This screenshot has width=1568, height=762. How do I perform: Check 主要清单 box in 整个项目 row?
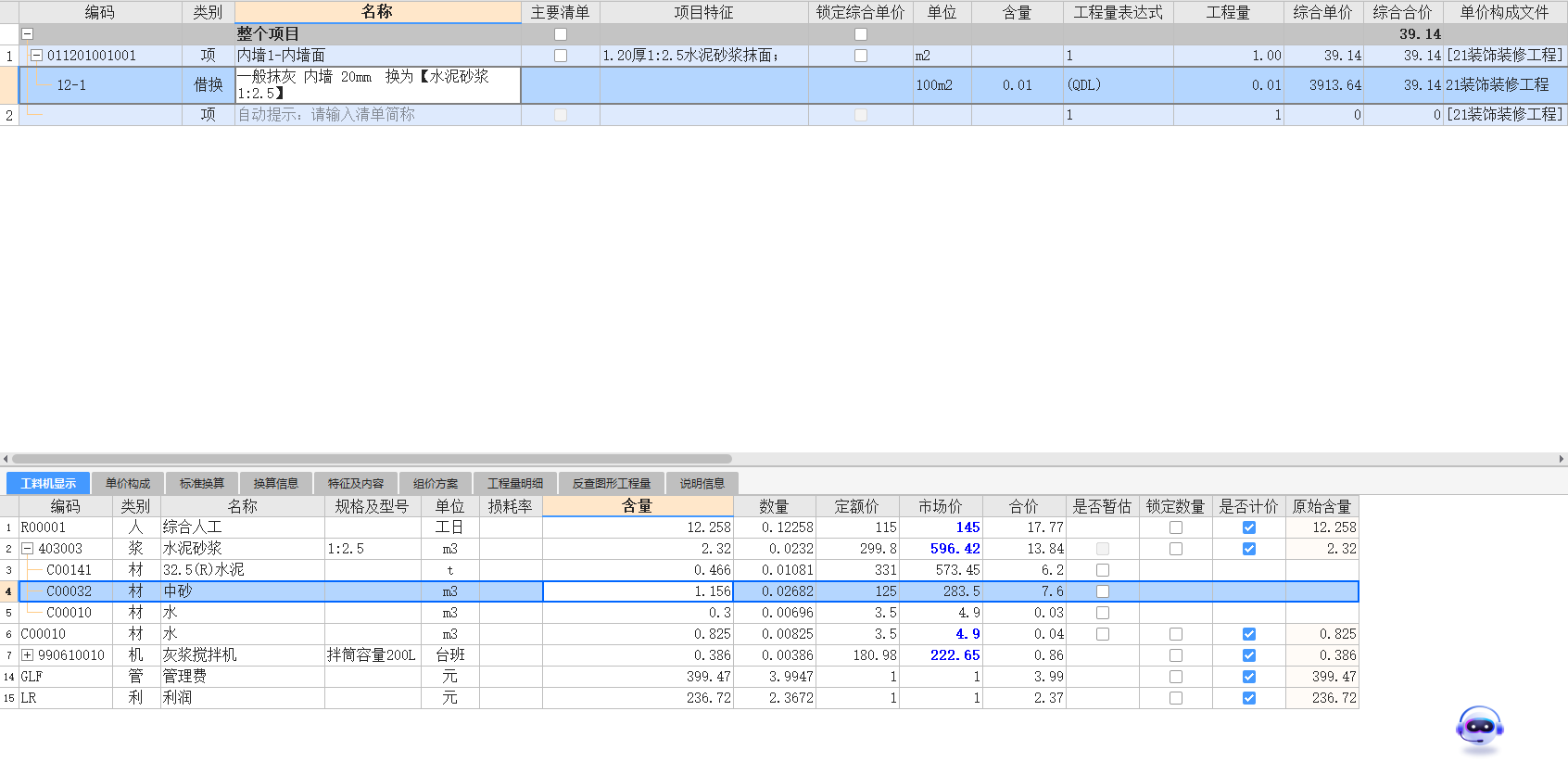pos(561,34)
